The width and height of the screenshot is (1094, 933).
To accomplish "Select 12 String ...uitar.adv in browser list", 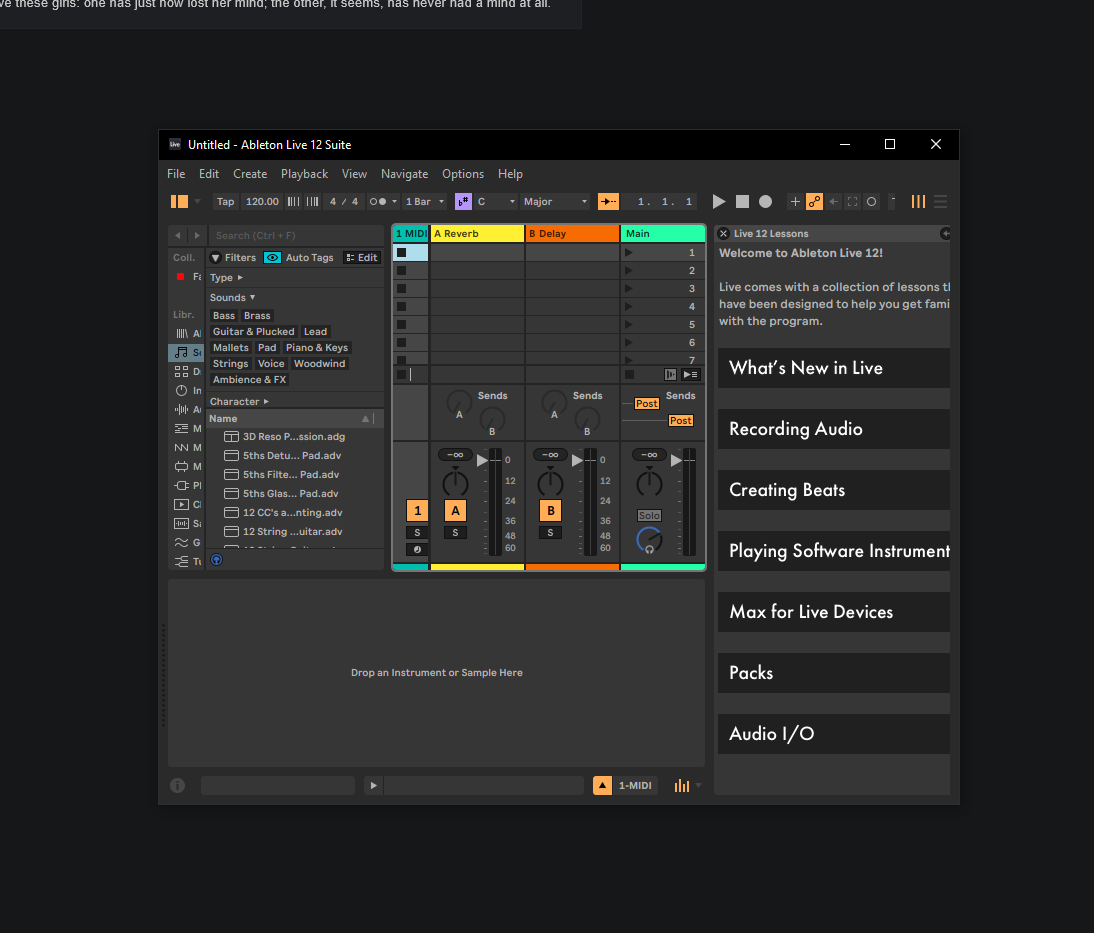I will click(294, 532).
